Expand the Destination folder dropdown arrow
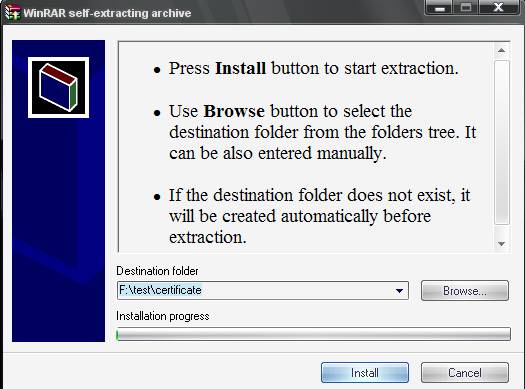Image resolution: width=525 pixels, height=389 pixels. click(399, 291)
